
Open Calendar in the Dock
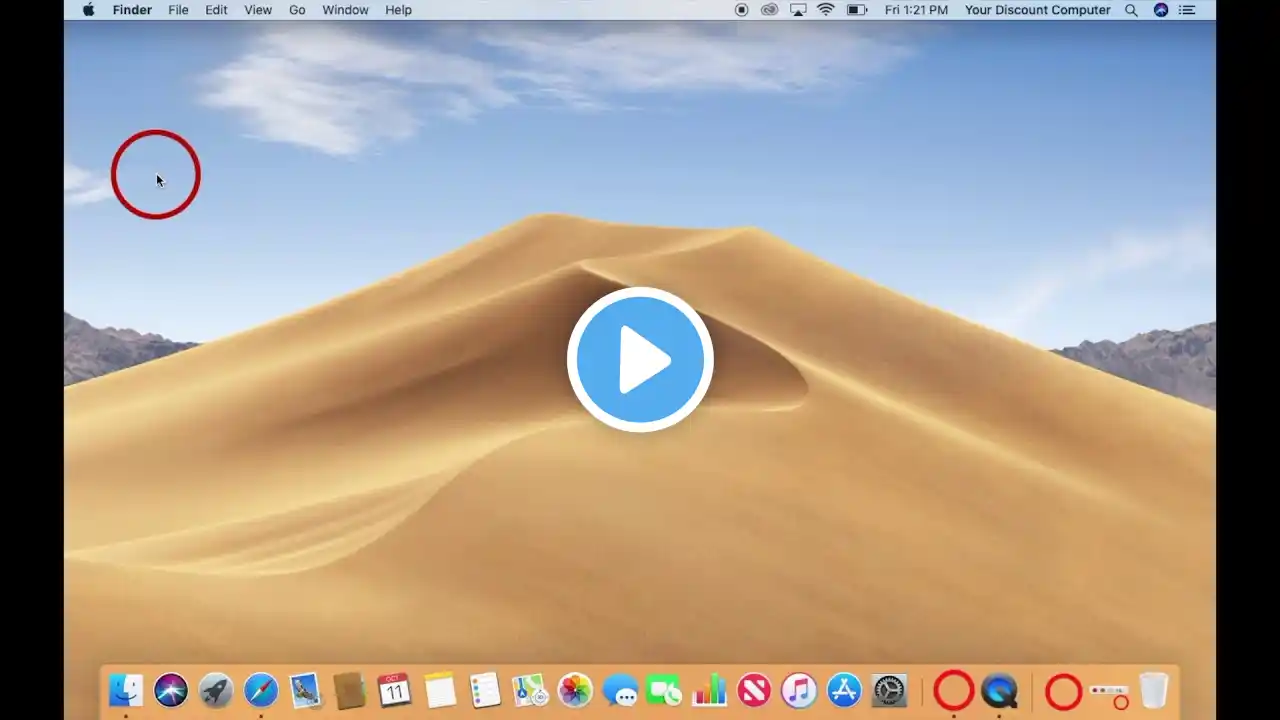(395, 690)
